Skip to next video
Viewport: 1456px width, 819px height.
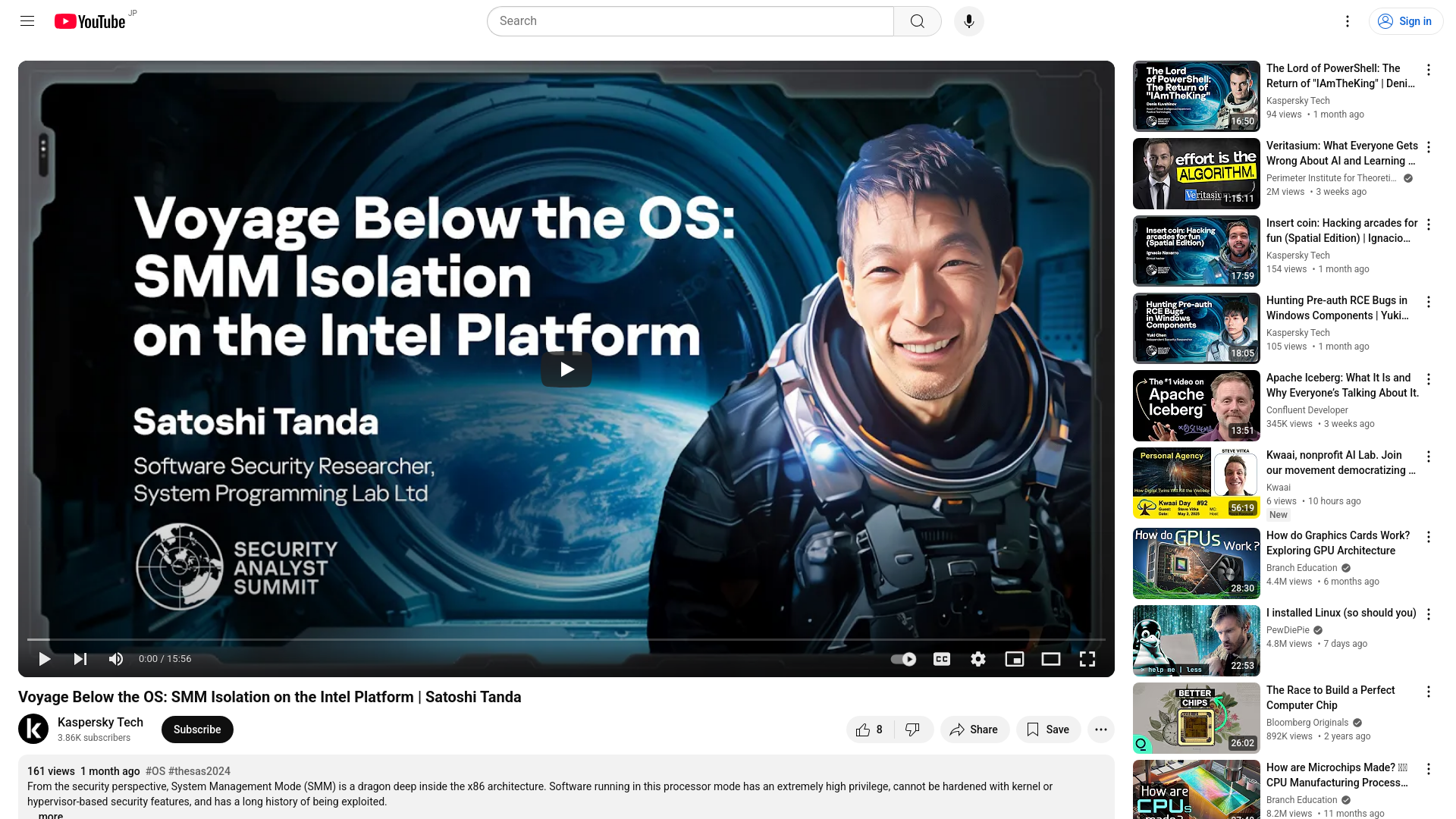[x=80, y=659]
